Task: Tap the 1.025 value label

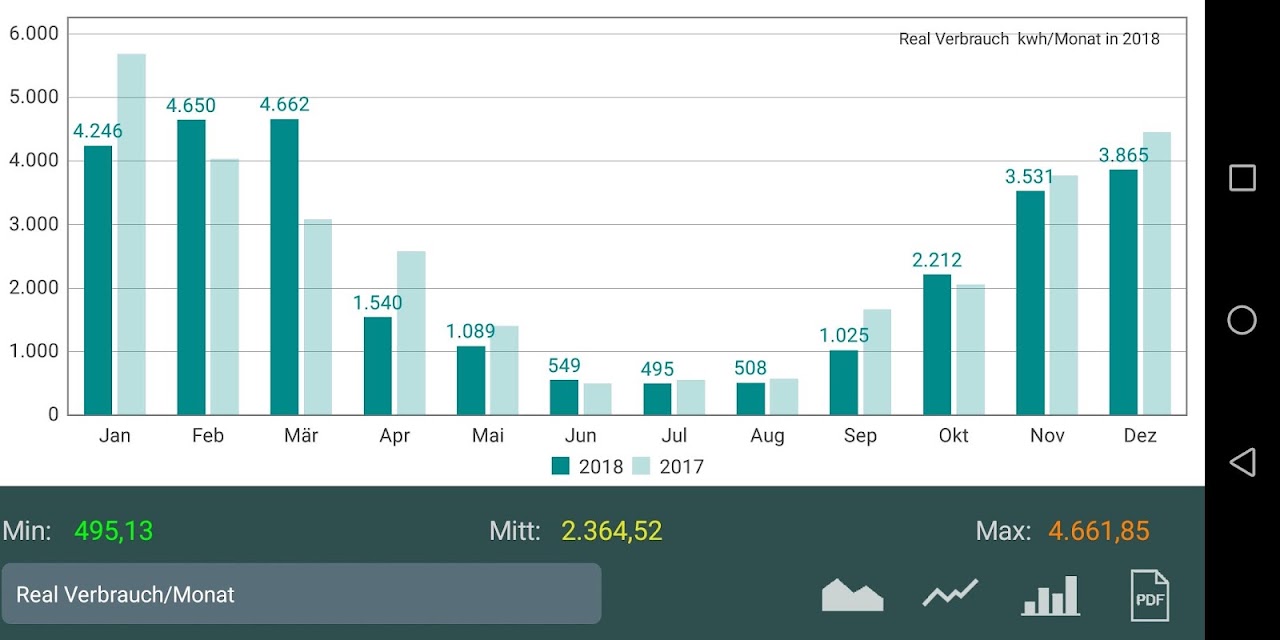Action: click(844, 336)
